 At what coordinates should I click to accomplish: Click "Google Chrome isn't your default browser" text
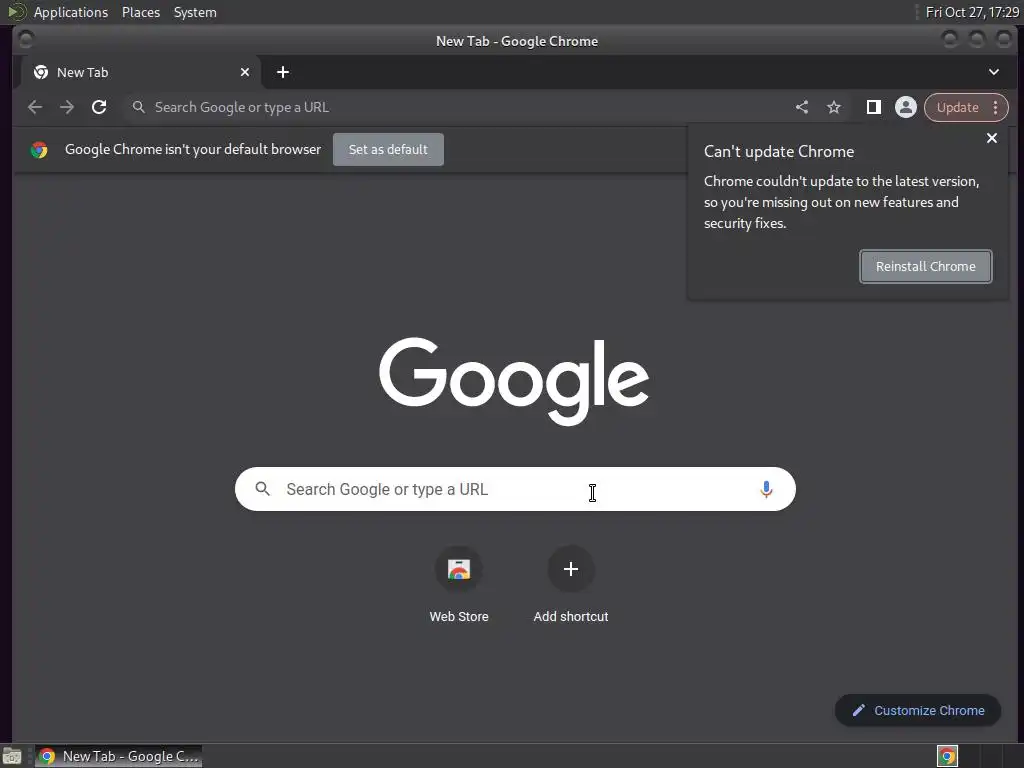click(193, 150)
